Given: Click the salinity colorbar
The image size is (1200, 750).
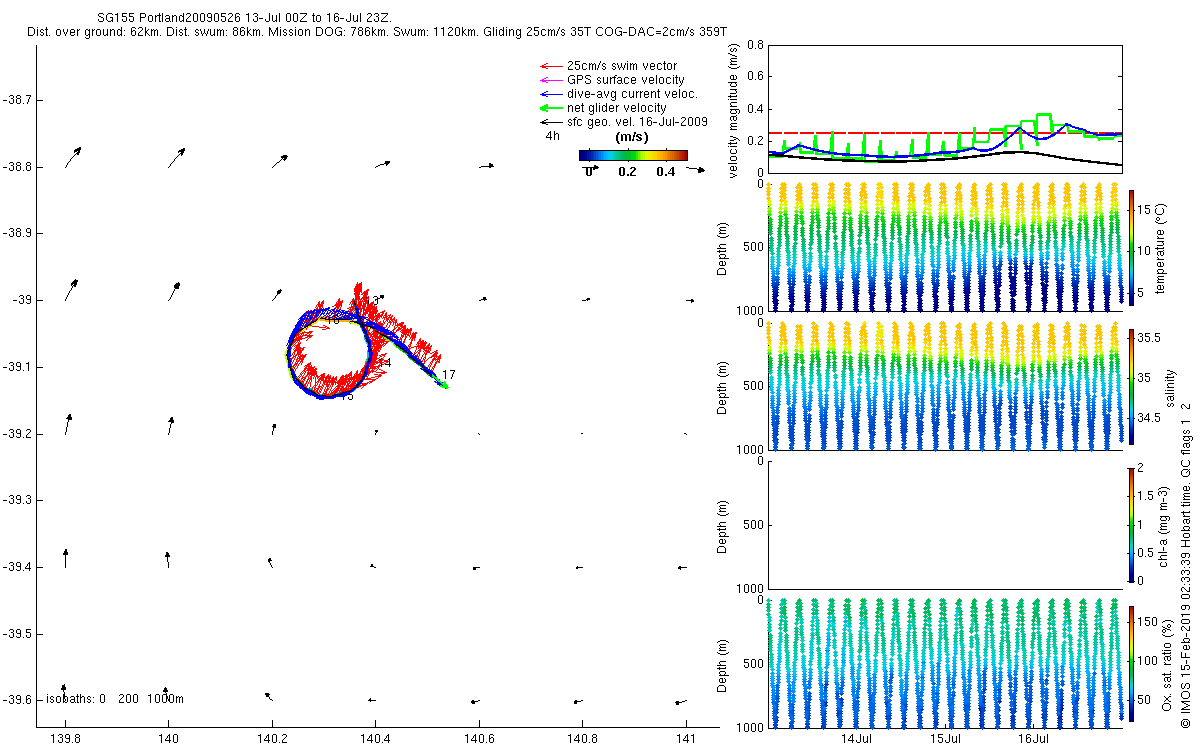Looking at the screenshot, I should 1131,385.
